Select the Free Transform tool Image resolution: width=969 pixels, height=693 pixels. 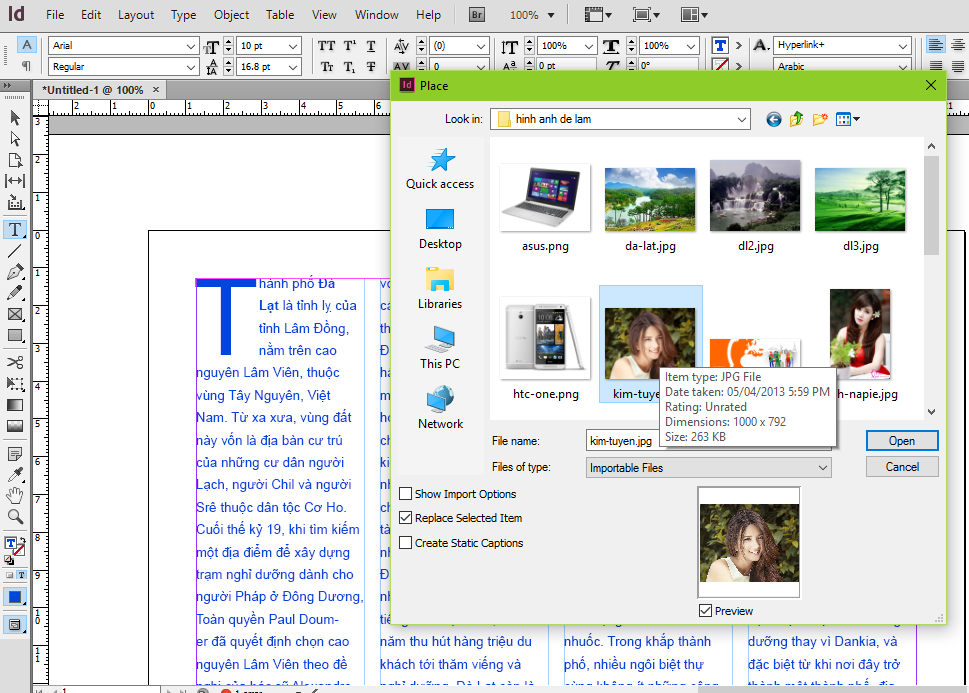click(15, 383)
